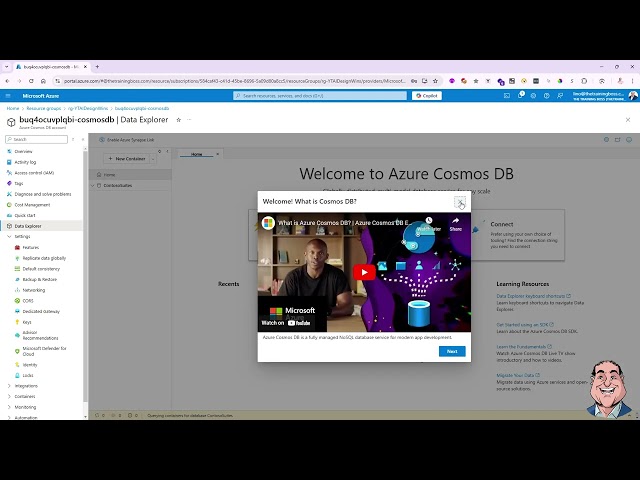
Task: Expand the ContosoSuites database node
Action: point(93,185)
